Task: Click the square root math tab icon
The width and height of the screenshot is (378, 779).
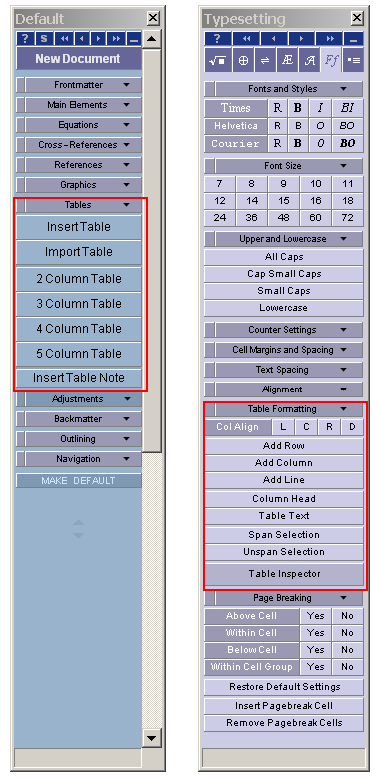Action: [217, 60]
